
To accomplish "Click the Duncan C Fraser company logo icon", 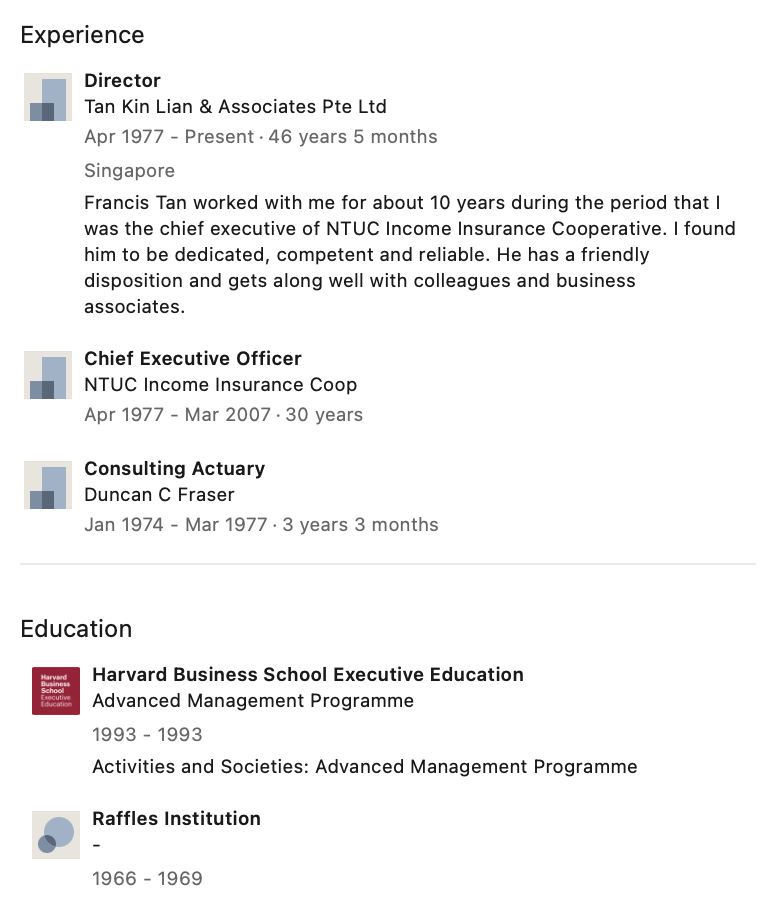I will click(48, 485).
